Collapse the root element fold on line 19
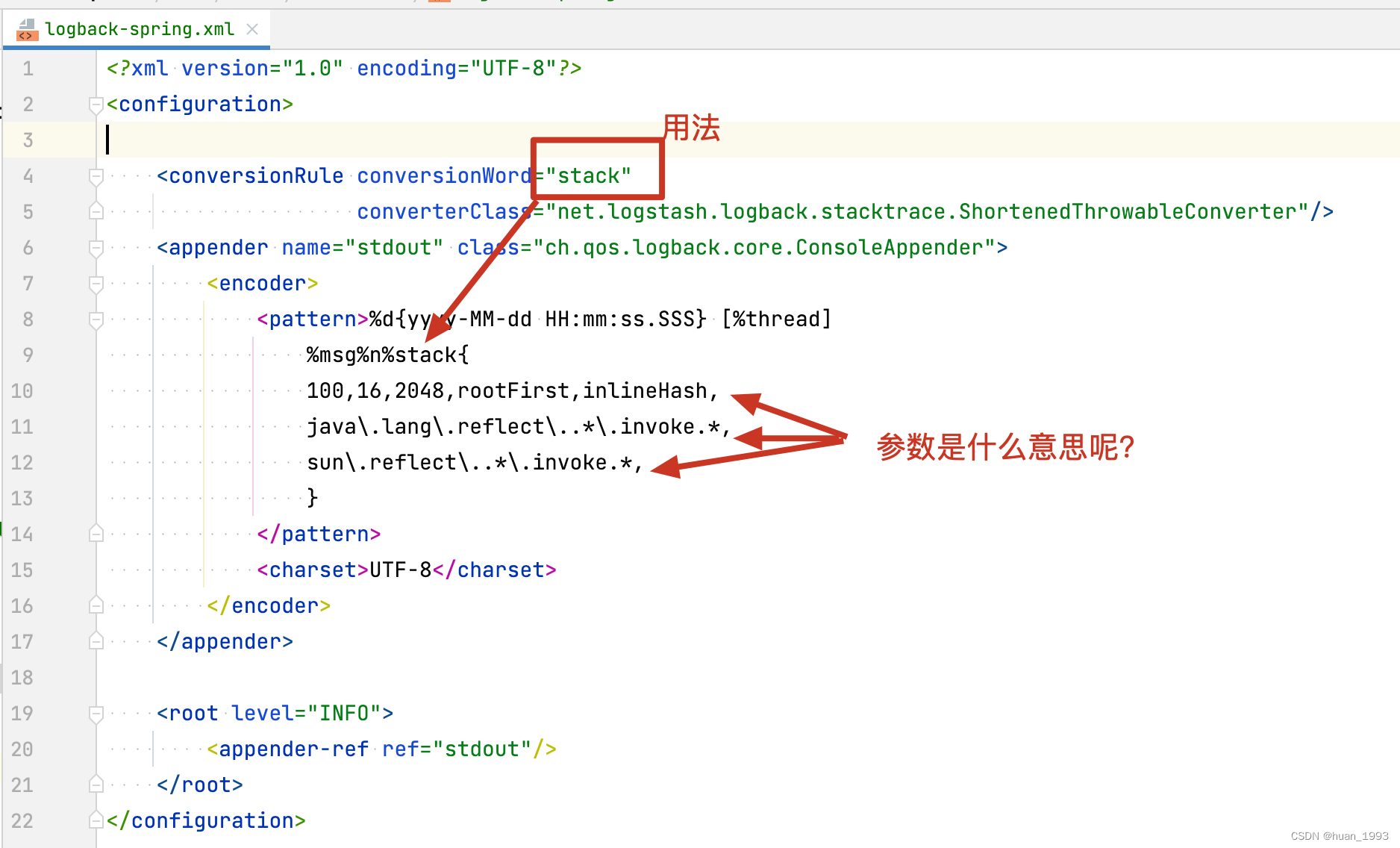 pos(96,714)
